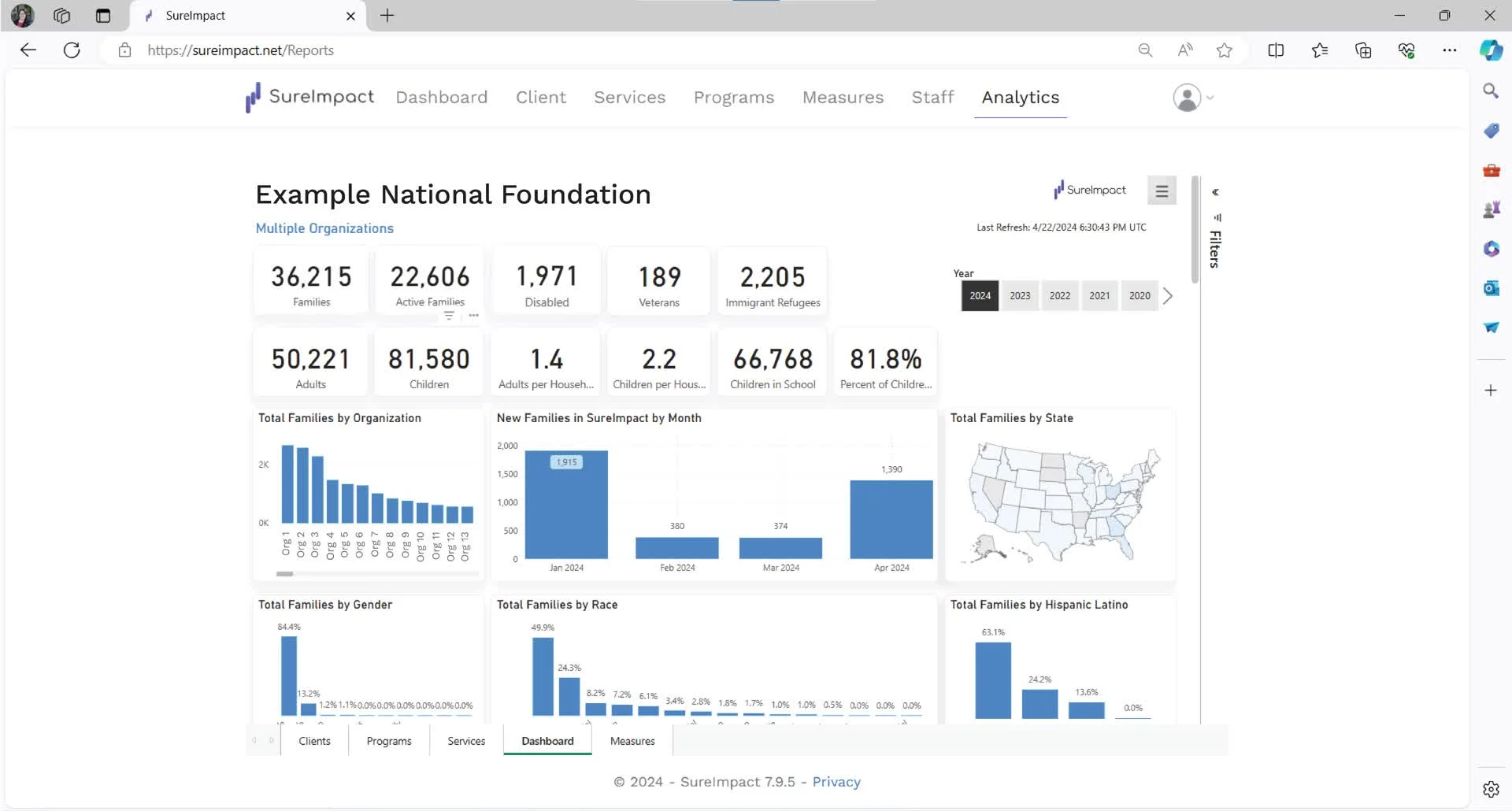Open the Client nav item
This screenshot has width=1512, height=811.
tap(541, 98)
